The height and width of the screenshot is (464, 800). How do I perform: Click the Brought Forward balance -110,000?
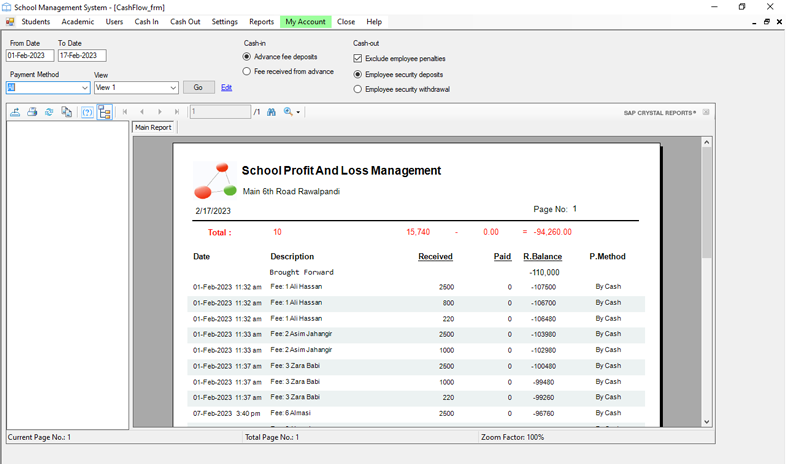(x=544, y=273)
